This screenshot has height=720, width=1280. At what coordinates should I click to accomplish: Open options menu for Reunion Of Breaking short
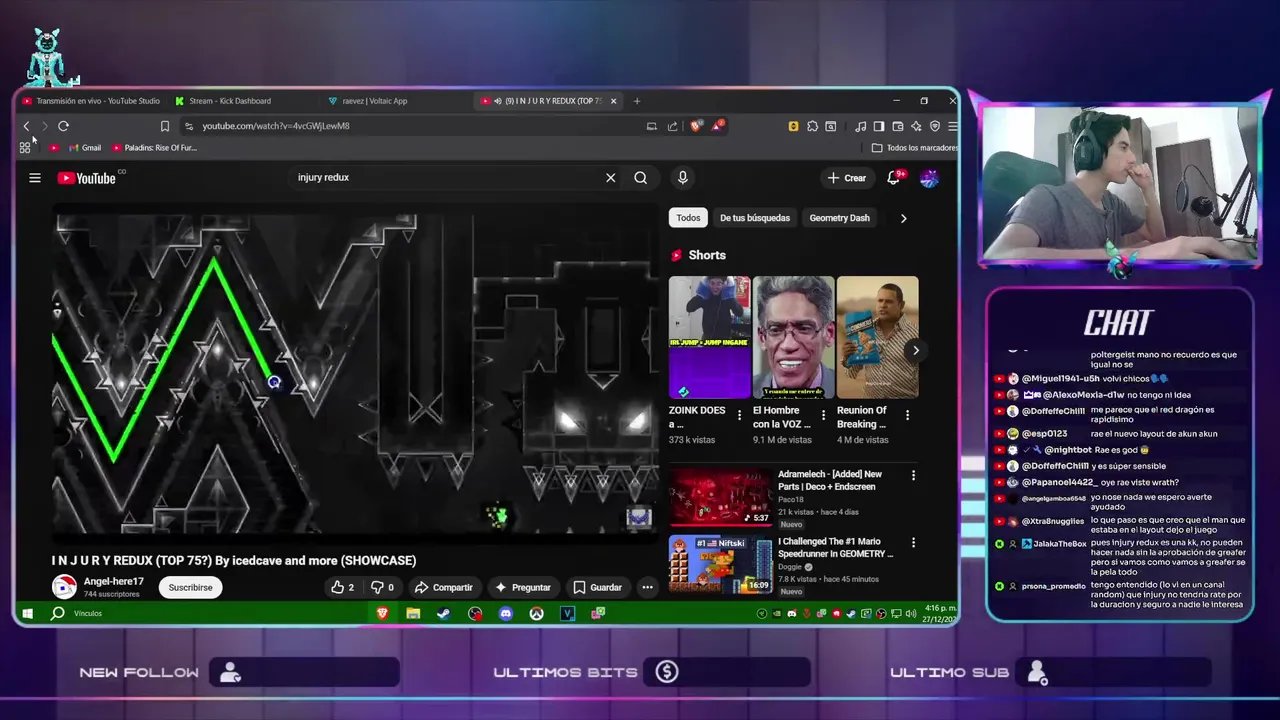[907, 415]
